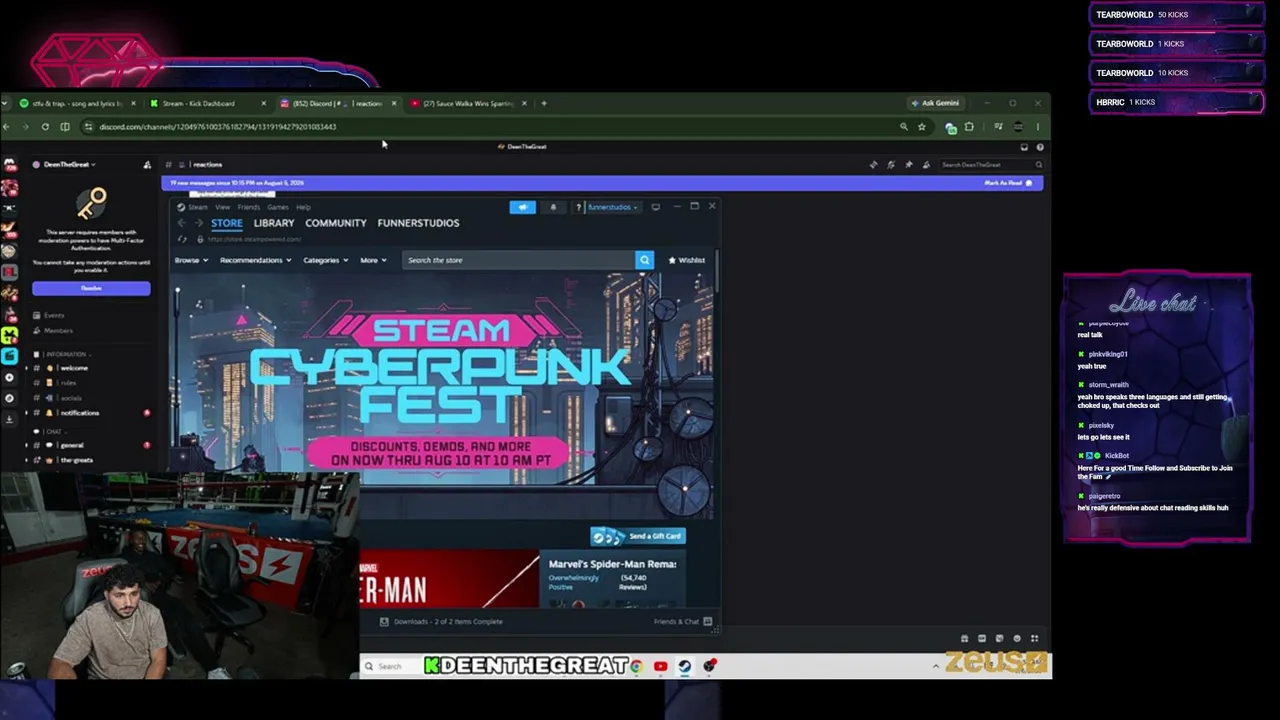The height and width of the screenshot is (720, 1280).
Task: Switch to Steam COMMUNITY tab
Action: (336, 223)
